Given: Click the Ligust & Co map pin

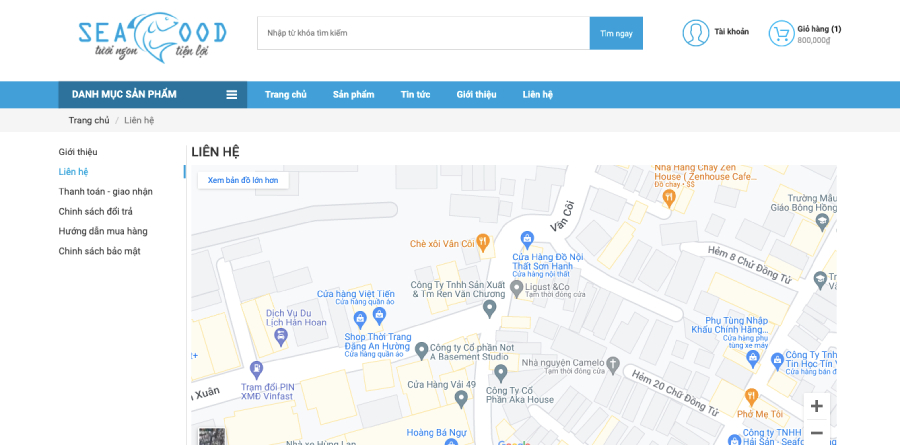Looking at the screenshot, I should click(x=517, y=289).
